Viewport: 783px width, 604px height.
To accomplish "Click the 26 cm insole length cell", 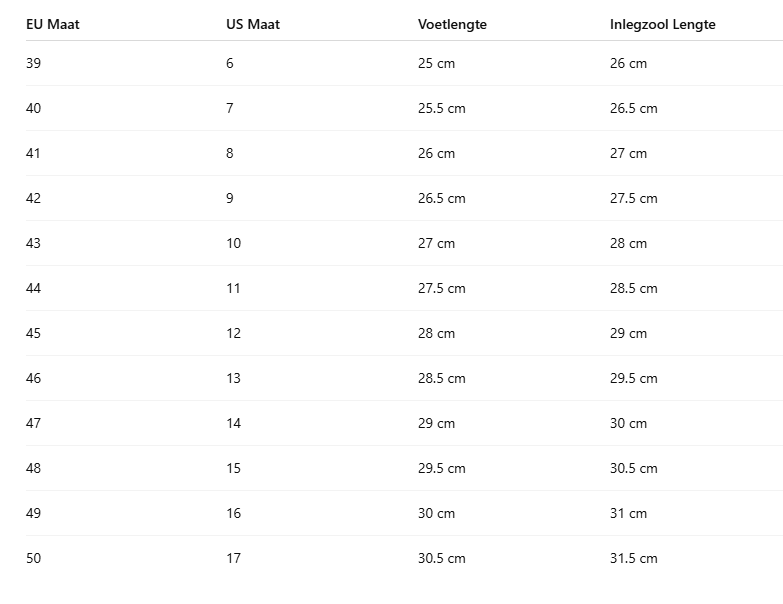I will click(628, 63).
